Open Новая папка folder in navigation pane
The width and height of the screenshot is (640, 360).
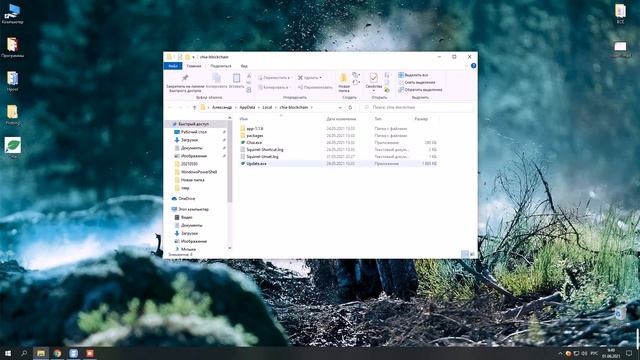[x=193, y=180]
